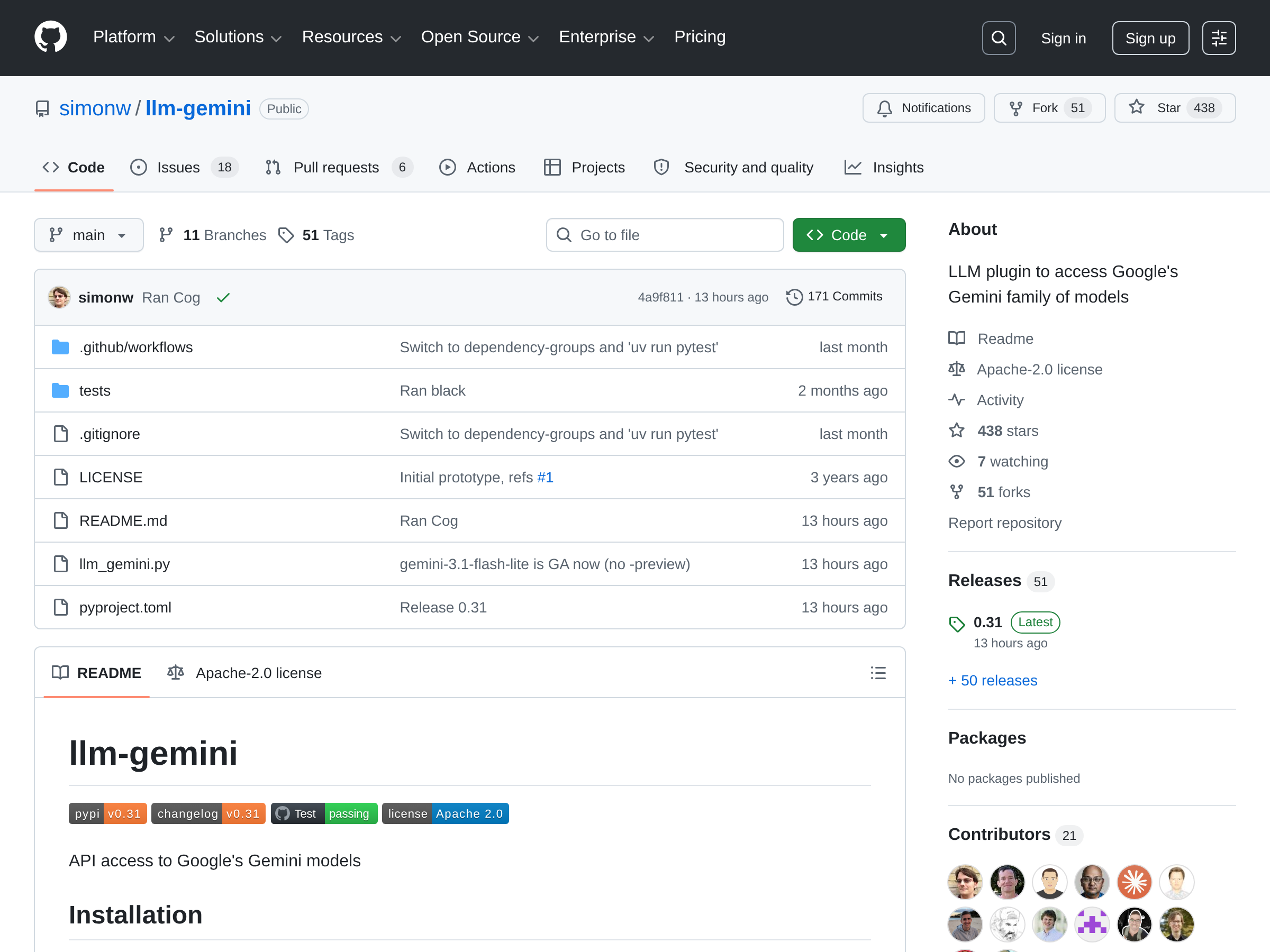Click the green commit status checkmark
1270x952 pixels.
[x=223, y=297]
